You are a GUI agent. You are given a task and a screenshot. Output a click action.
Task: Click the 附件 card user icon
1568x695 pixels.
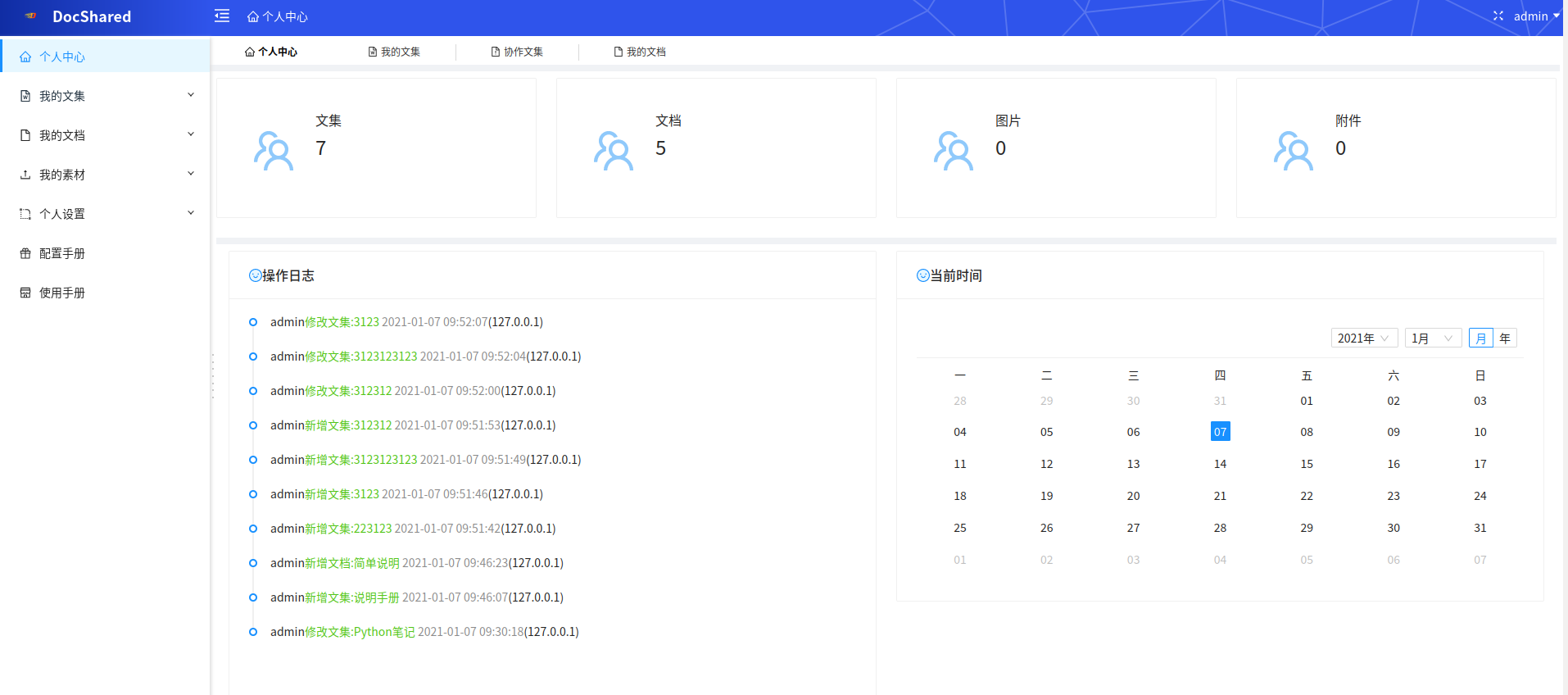(1294, 151)
